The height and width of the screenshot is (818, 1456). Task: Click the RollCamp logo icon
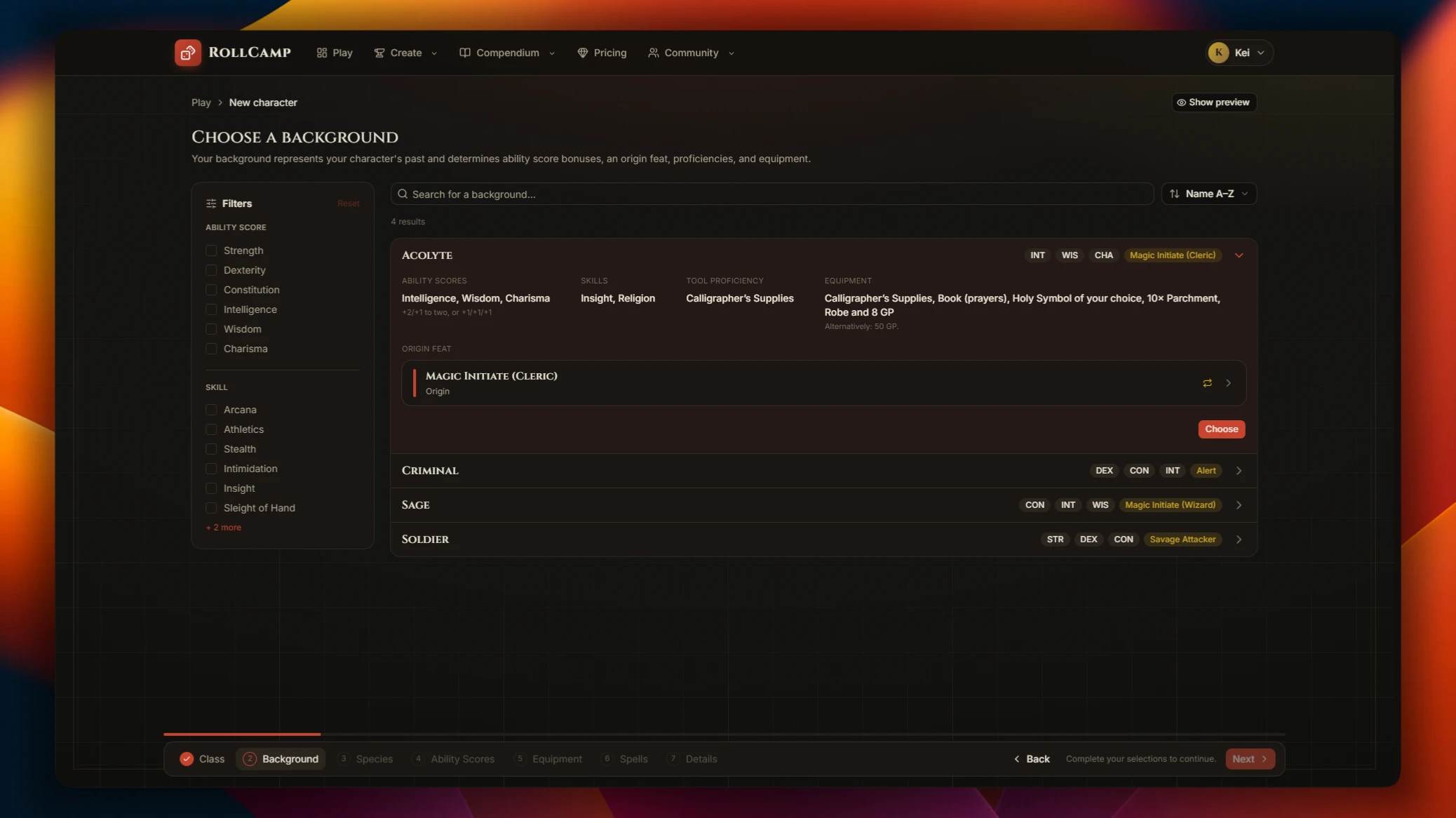(188, 53)
